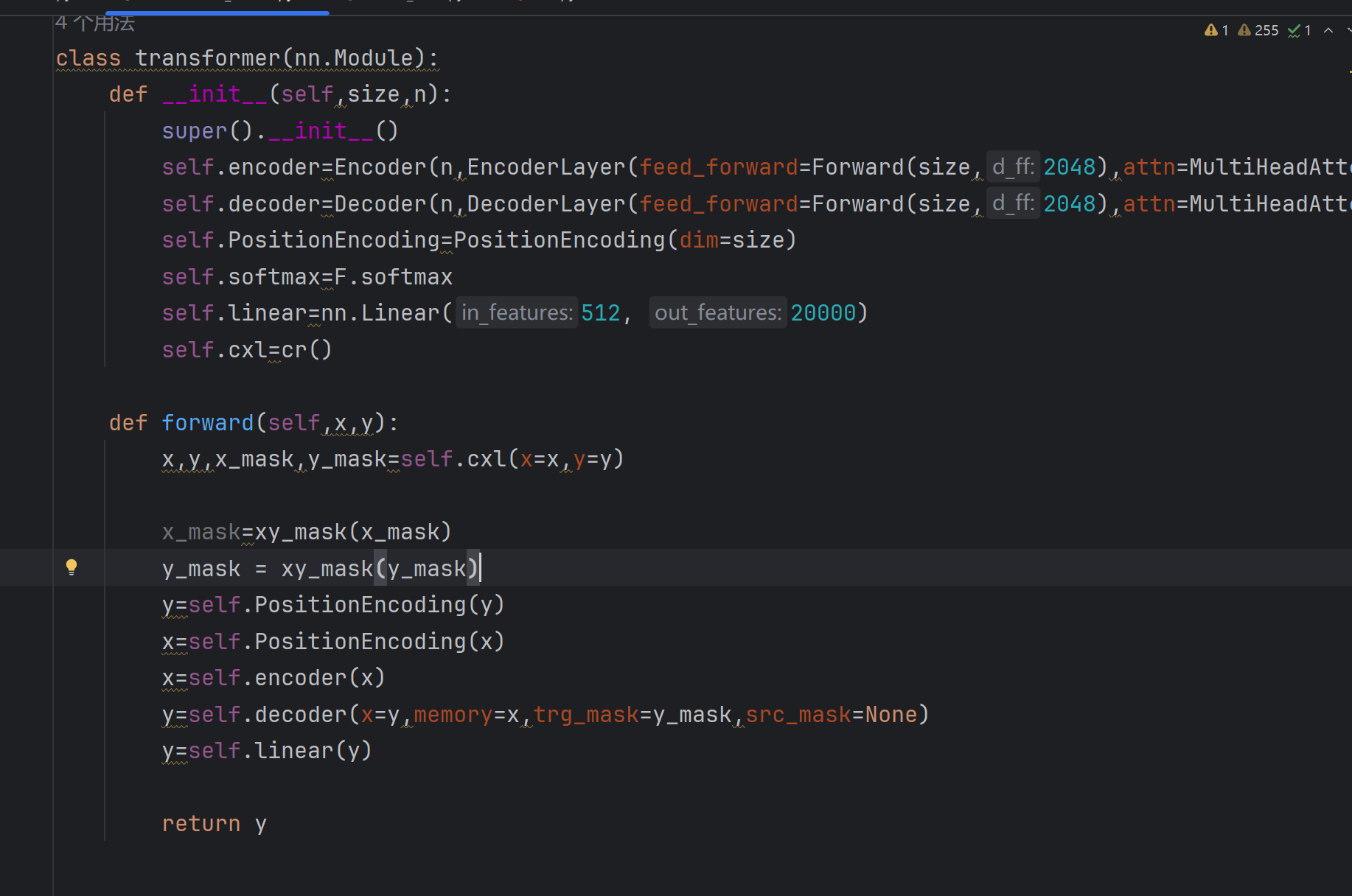Viewport: 1352px width, 896px height.
Task: Place cursor on 'class transformer(nn.Module):'
Action: [247, 58]
